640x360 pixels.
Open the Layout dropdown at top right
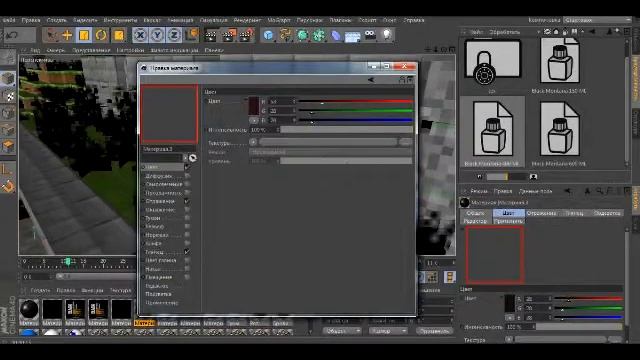pos(597,20)
